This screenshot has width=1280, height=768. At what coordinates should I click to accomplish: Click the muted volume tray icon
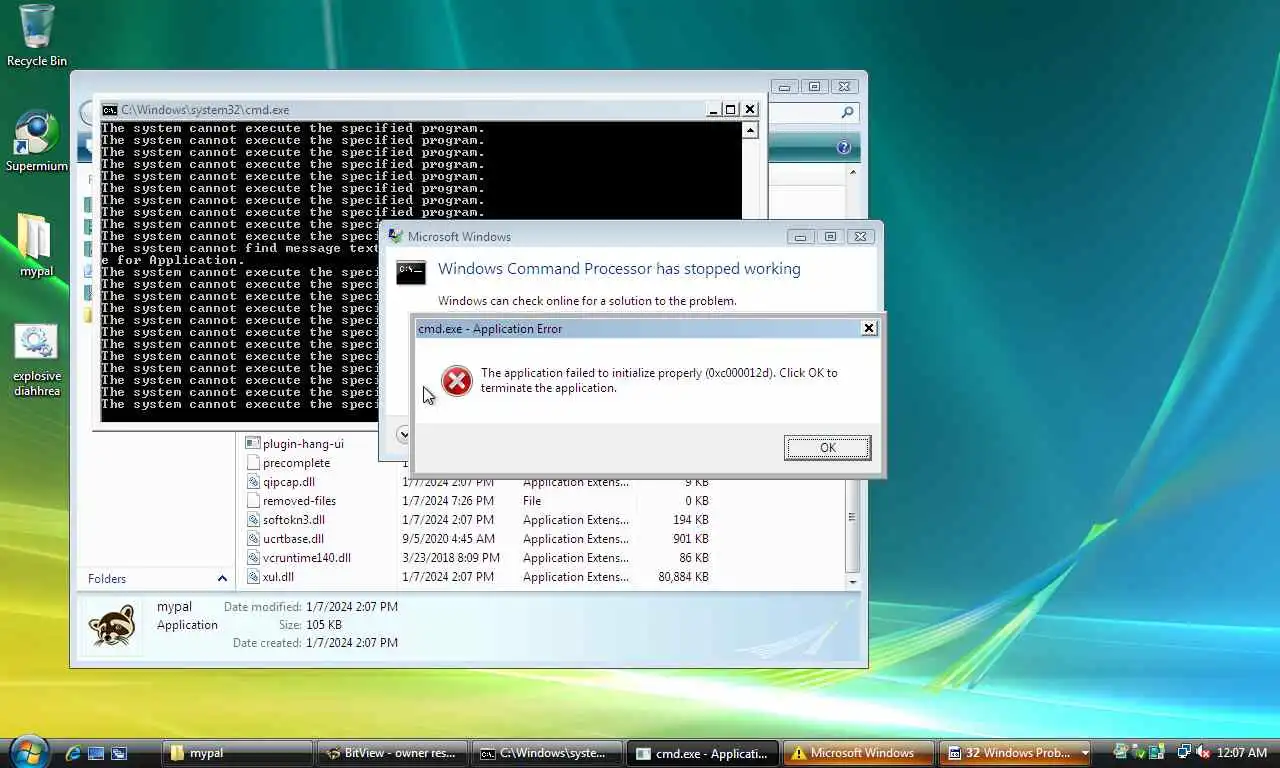pyautogui.click(x=1202, y=753)
